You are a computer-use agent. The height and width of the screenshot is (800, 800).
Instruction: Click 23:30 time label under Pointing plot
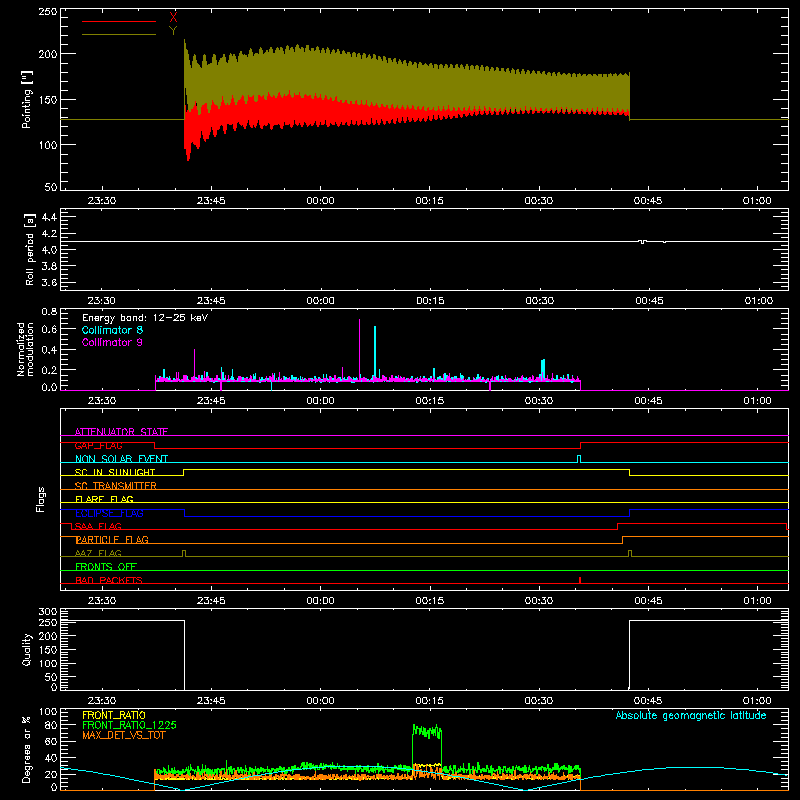coord(102,201)
